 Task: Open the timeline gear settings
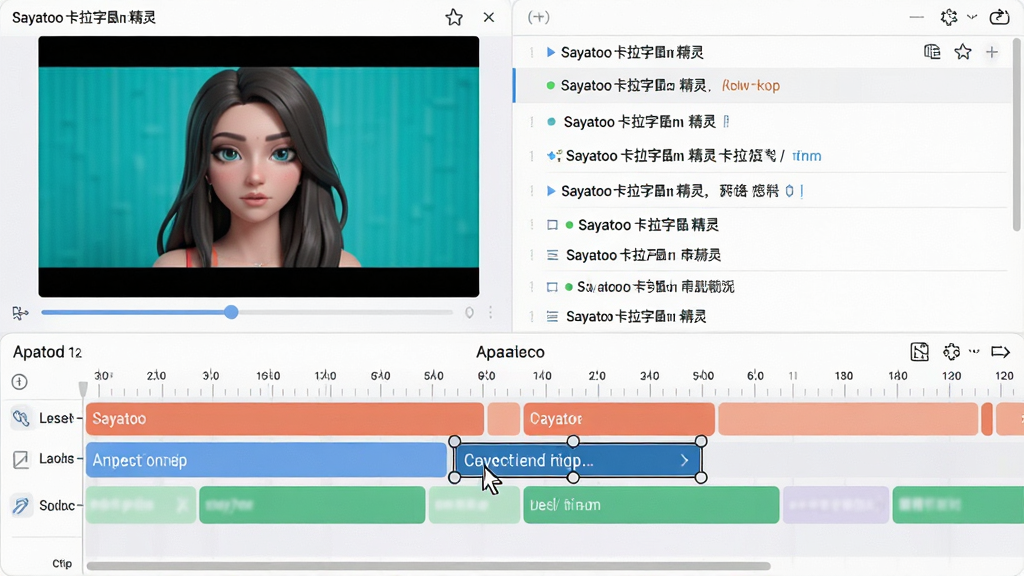(x=952, y=352)
